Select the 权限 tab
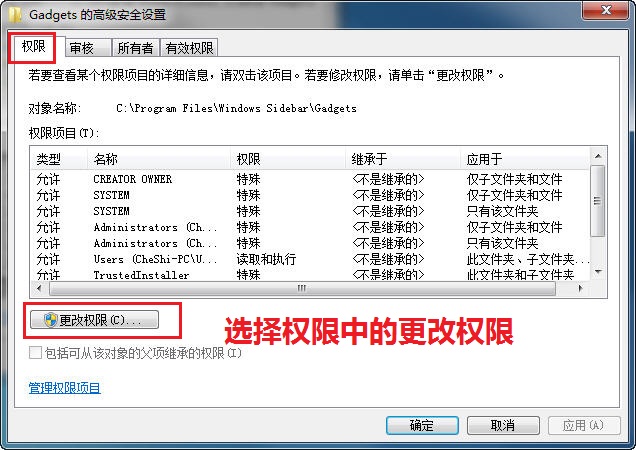 pos(34,46)
